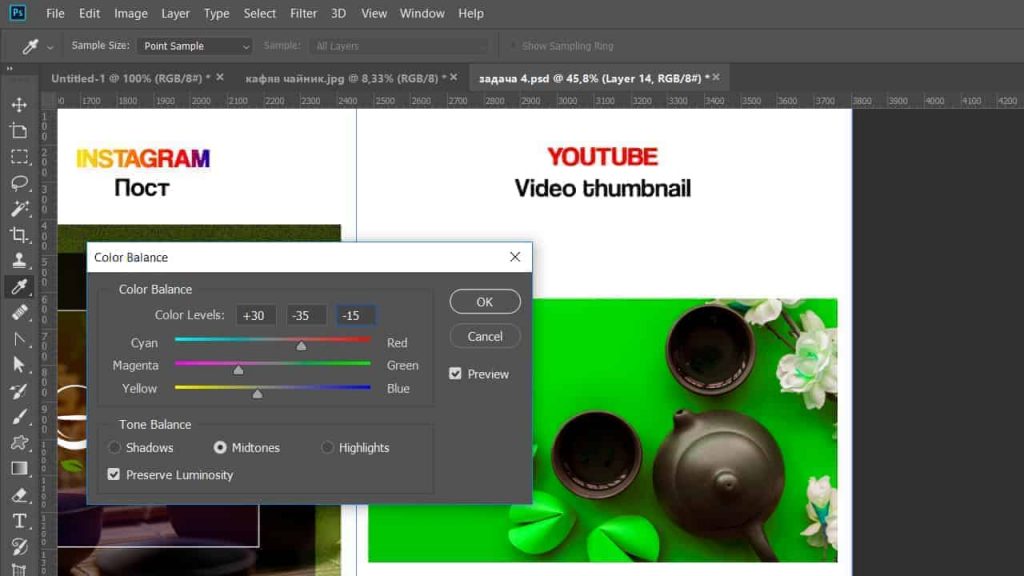Viewport: 1024px width, 576px height.
Task: Open the View menu
Action: coord(374,13)
